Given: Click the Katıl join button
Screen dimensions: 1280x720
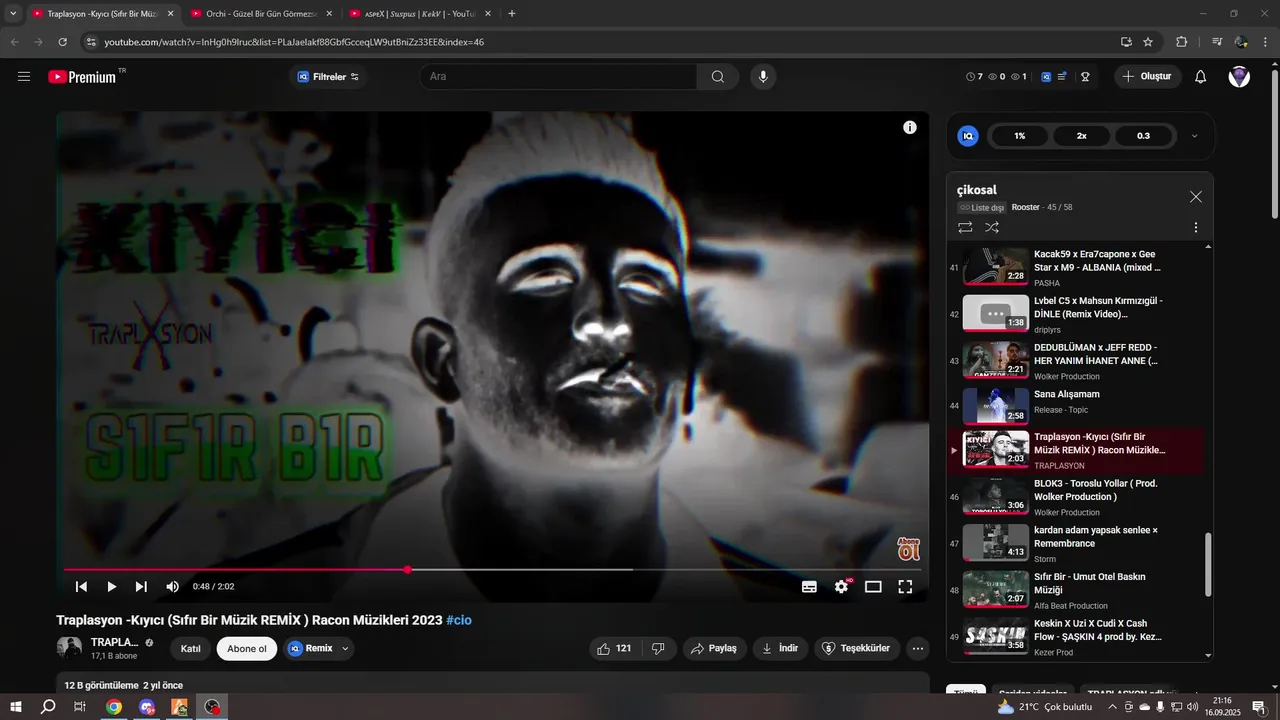Looking at the screenshot, I should click(190, 649).
